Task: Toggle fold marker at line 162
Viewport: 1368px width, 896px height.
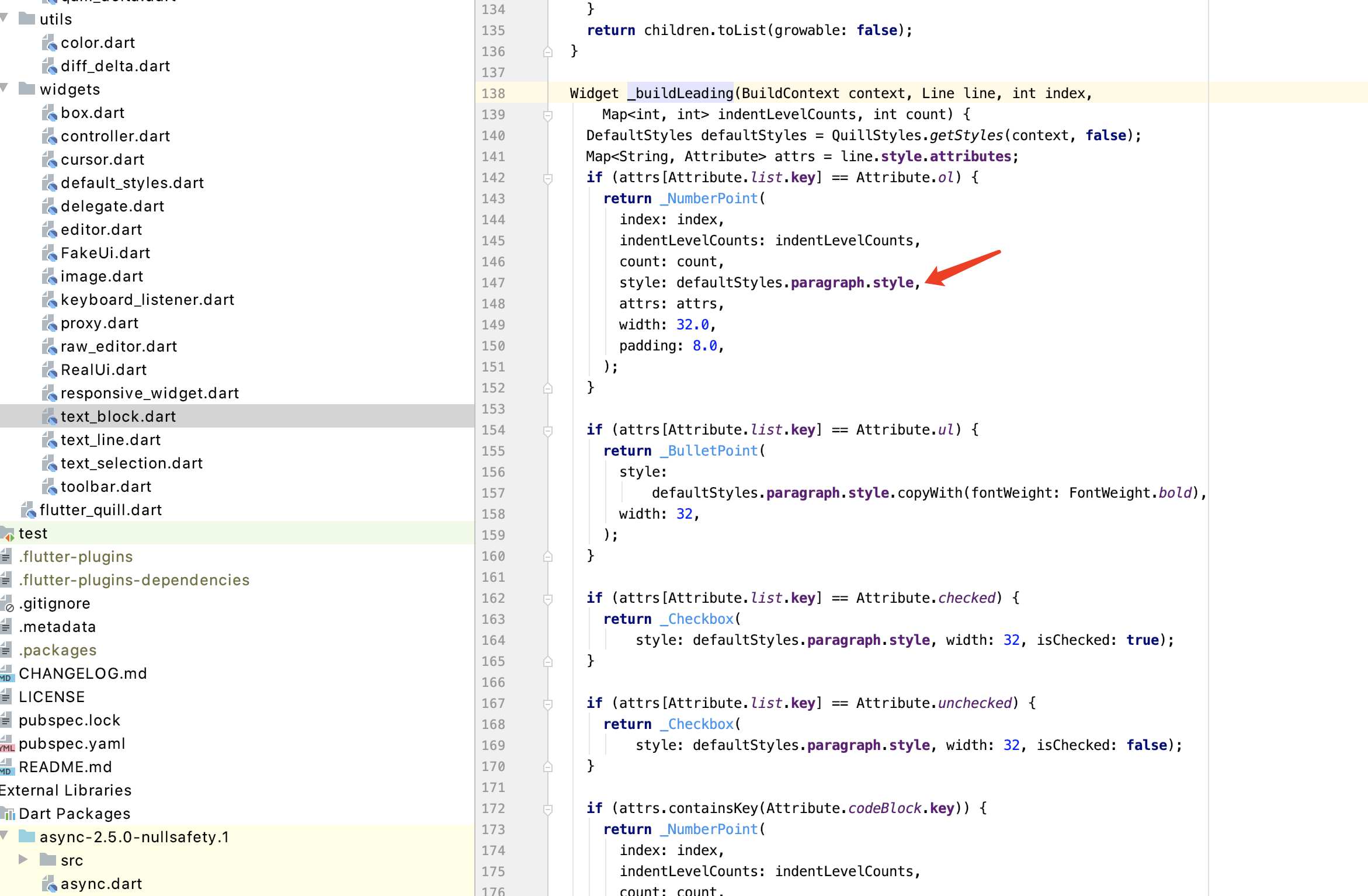Action: 548,599
